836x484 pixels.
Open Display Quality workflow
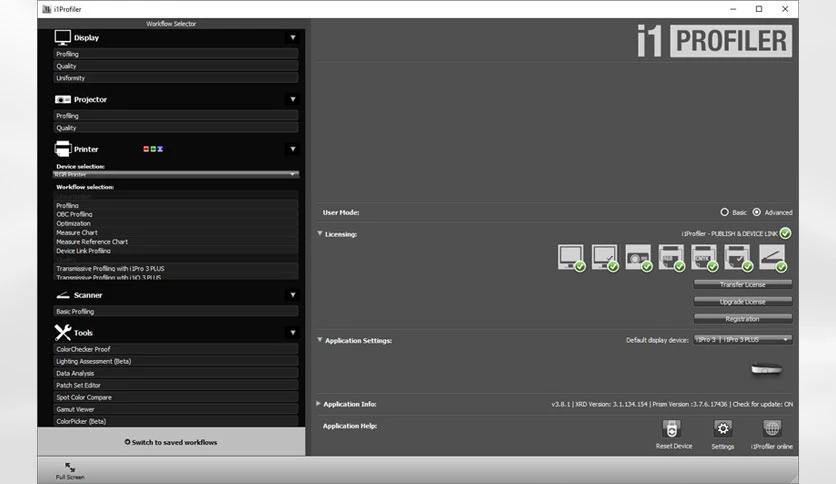click(x=176, y=66)
